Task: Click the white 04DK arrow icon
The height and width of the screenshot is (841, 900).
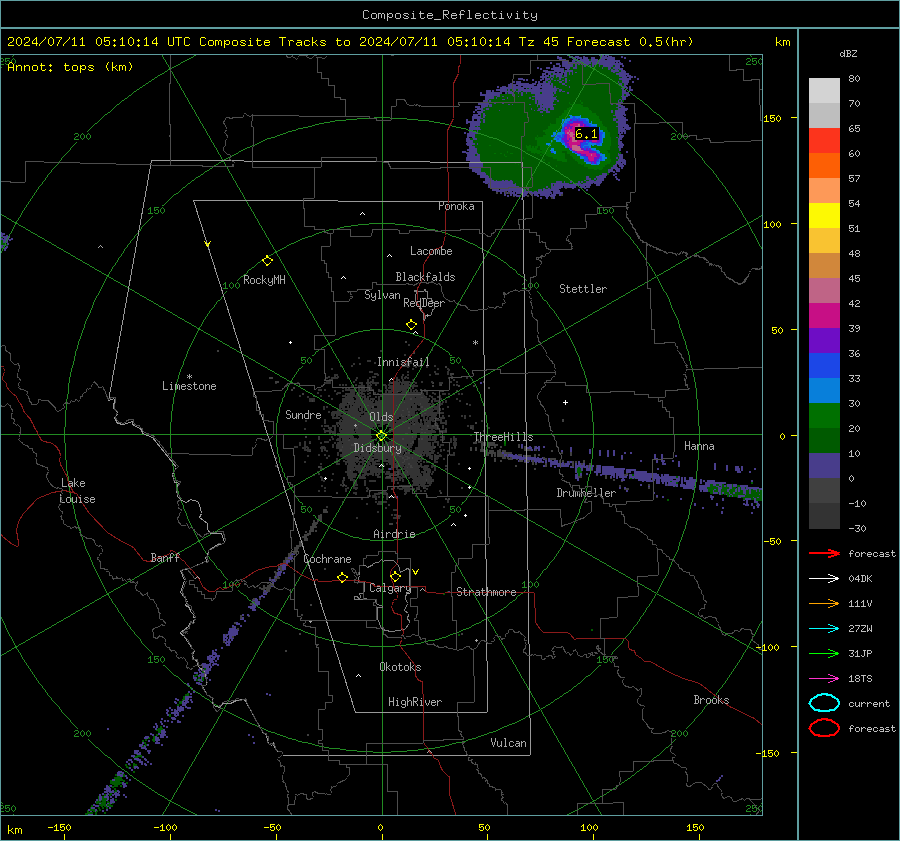Action: 824,578
